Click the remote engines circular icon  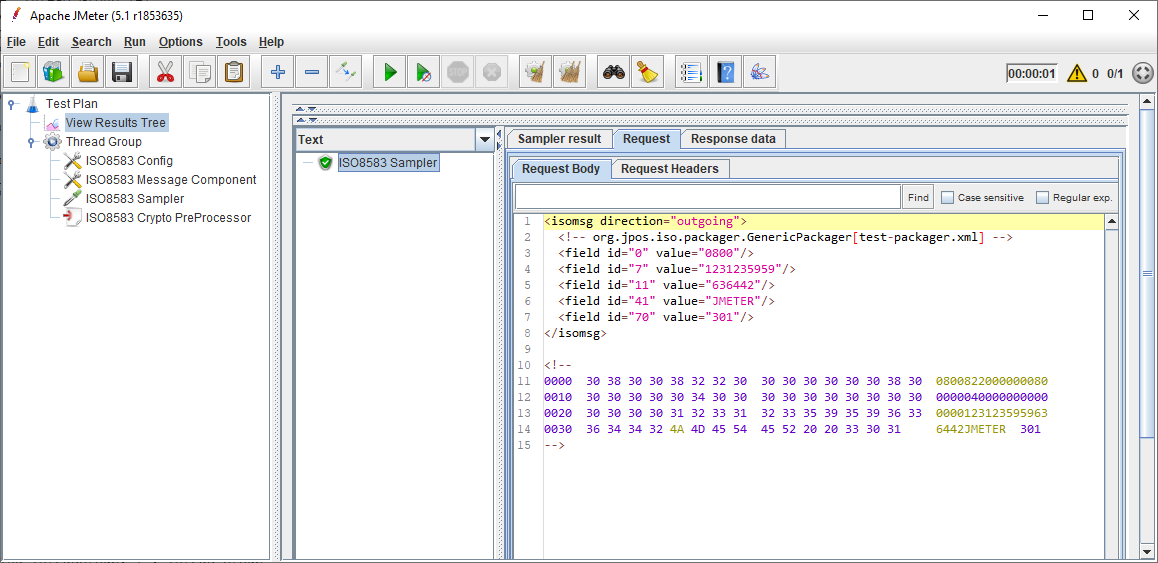coord(1142,73)
